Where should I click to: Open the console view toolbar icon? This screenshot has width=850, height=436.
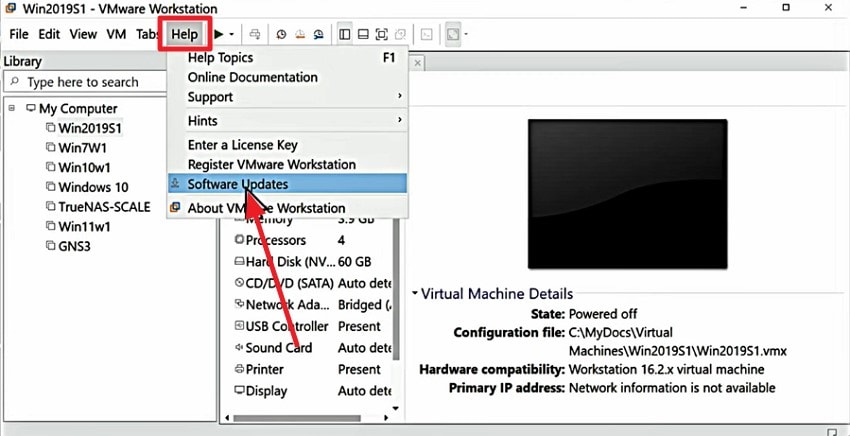tap(427, 34)
